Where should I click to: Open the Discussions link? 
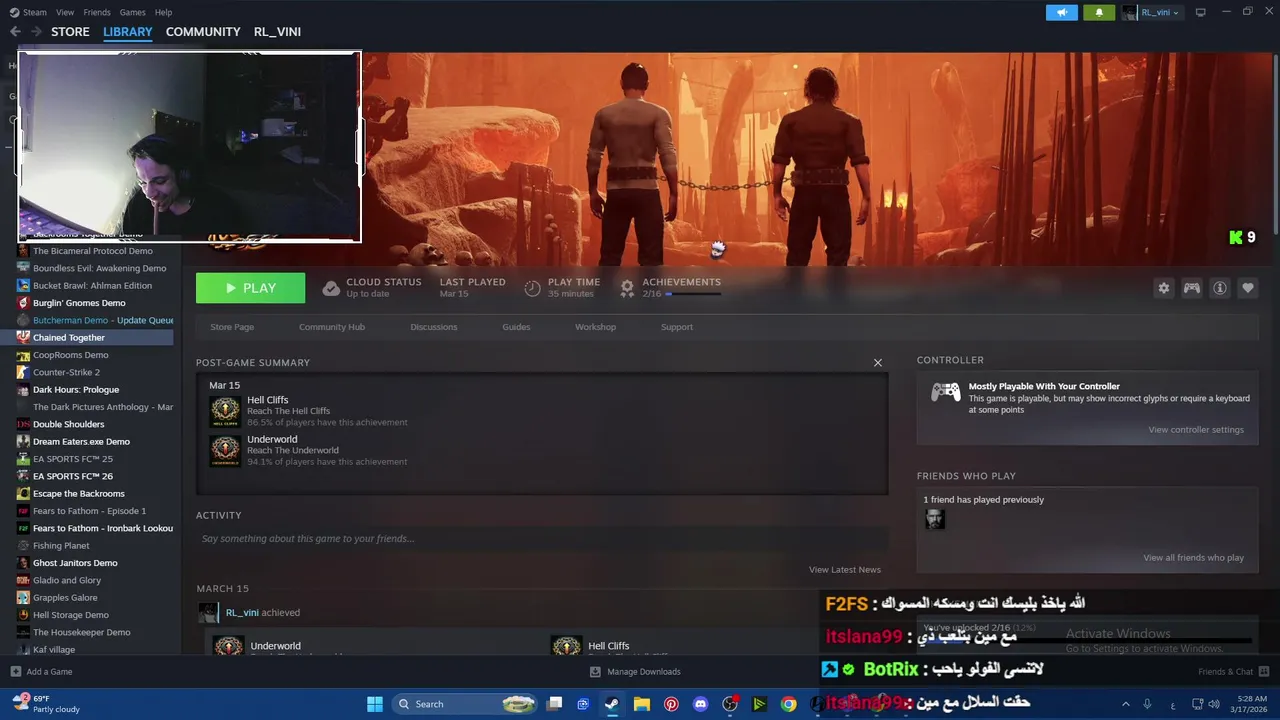point(434,327)
